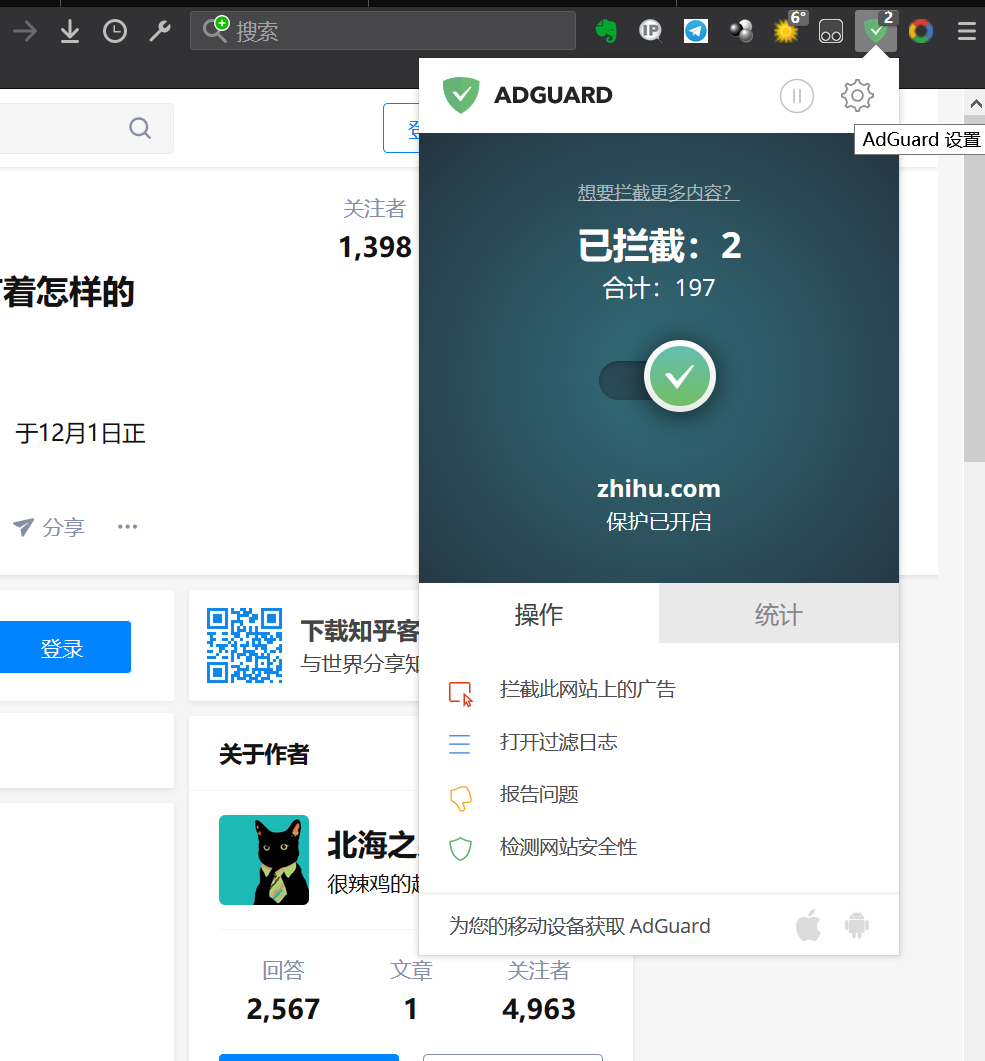Image resolution: width=985 pixels, height=1061 pixels.
Task: Click the page vertical scrollbar thumb
Action: coord(975,289)
